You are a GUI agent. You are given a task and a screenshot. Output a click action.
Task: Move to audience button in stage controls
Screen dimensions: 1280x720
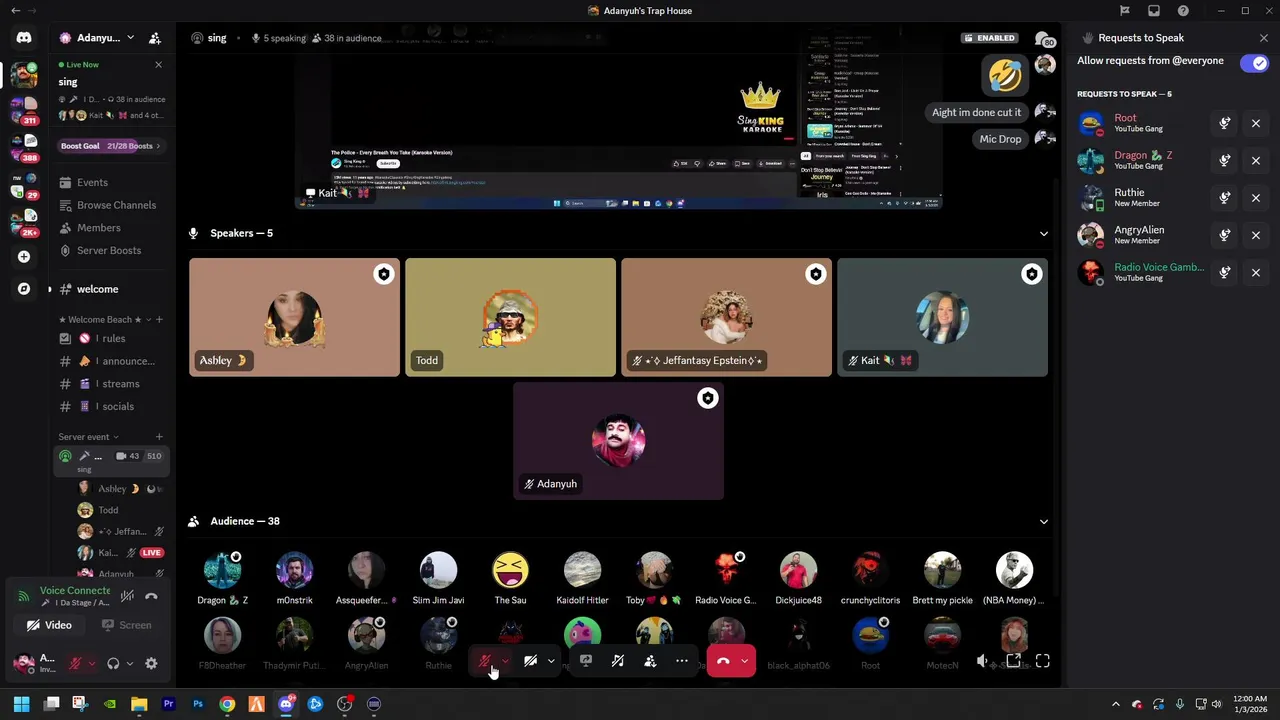click(x=650, y=661)
